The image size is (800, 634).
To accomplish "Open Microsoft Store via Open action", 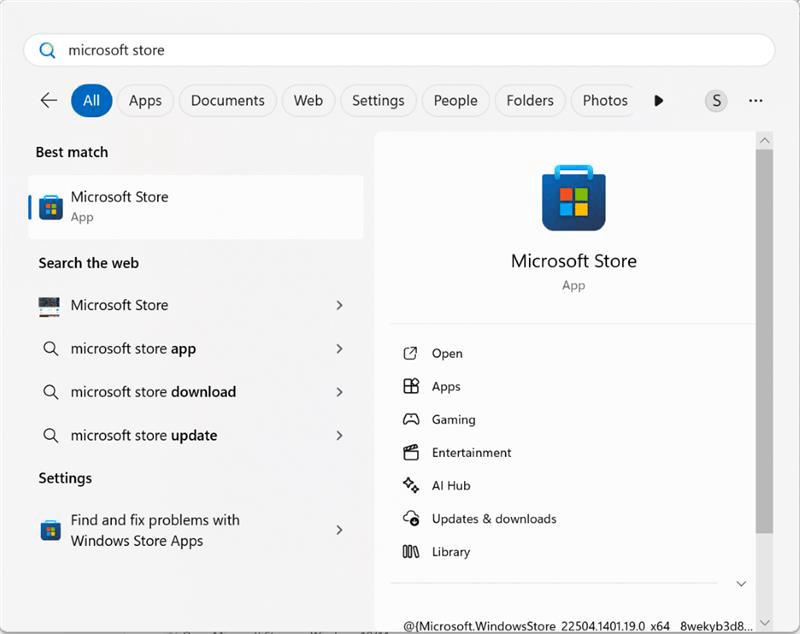I will [x=447, y=353].
